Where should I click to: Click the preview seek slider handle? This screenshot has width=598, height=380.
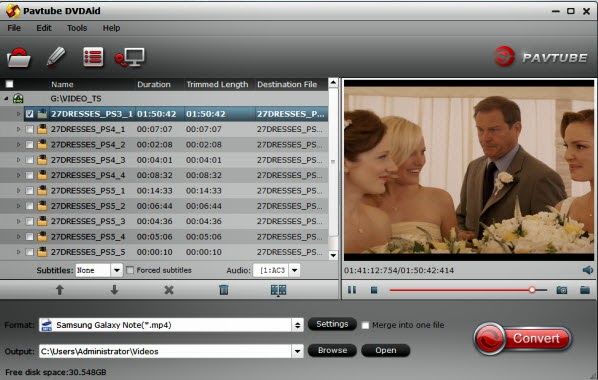point(532,290)
